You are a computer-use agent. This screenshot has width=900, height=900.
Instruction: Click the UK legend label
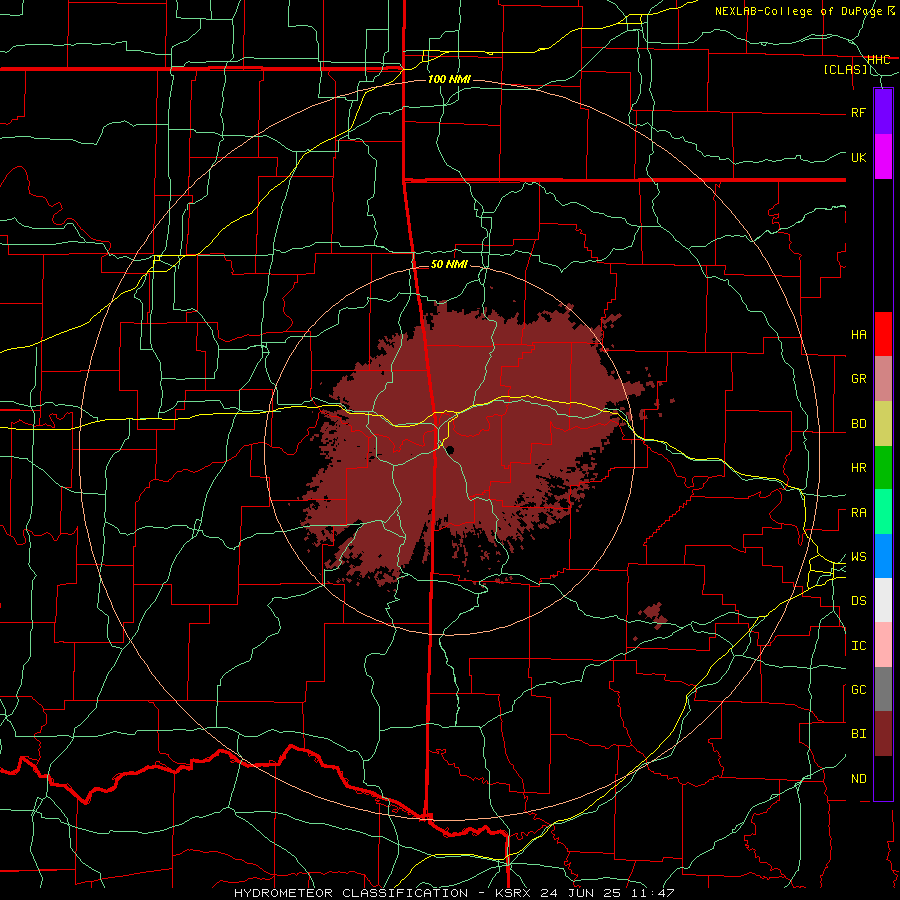pyautogui.click(x=858, y=157)
